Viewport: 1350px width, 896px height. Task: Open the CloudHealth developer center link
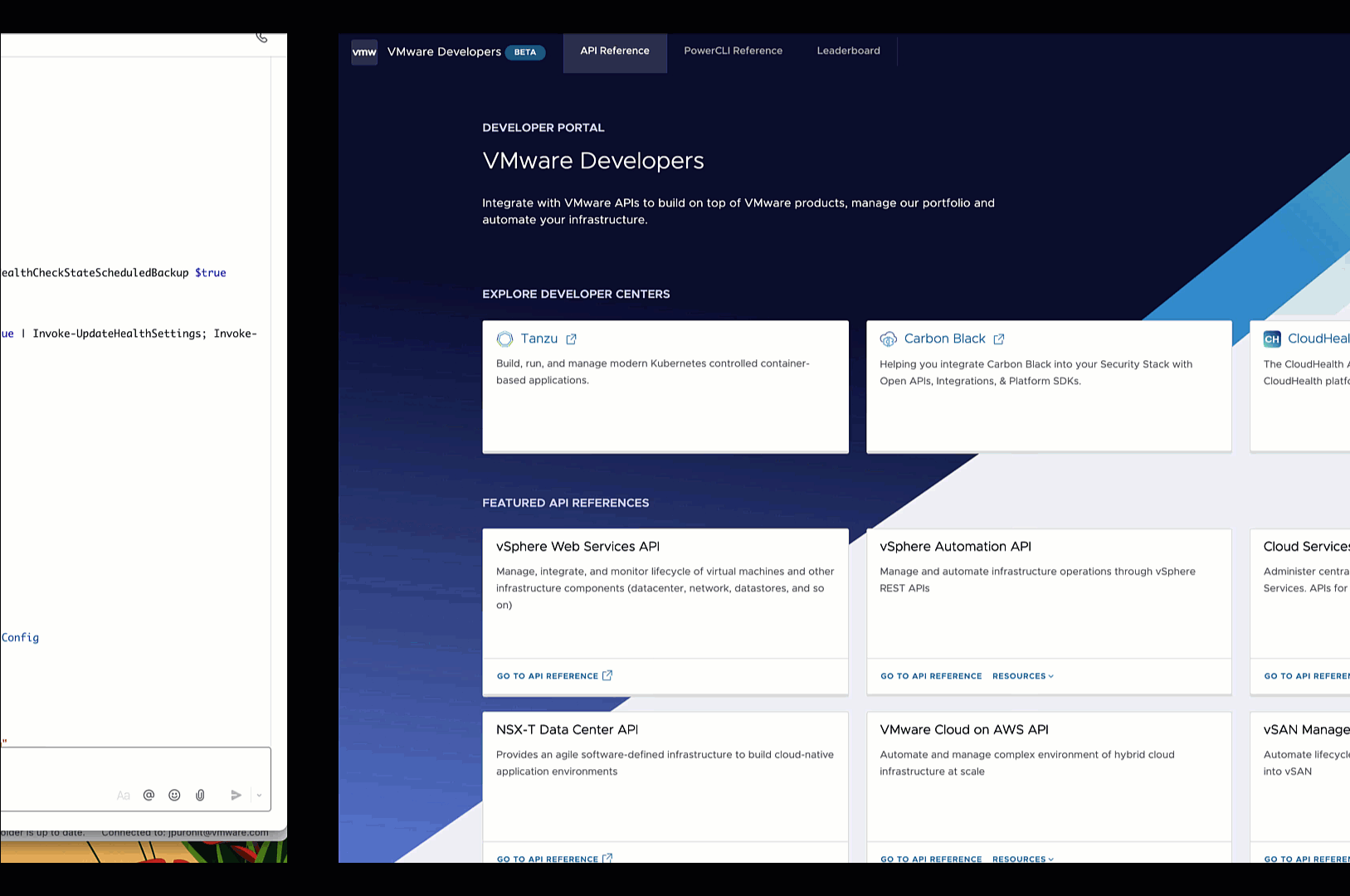point(1318,338)
